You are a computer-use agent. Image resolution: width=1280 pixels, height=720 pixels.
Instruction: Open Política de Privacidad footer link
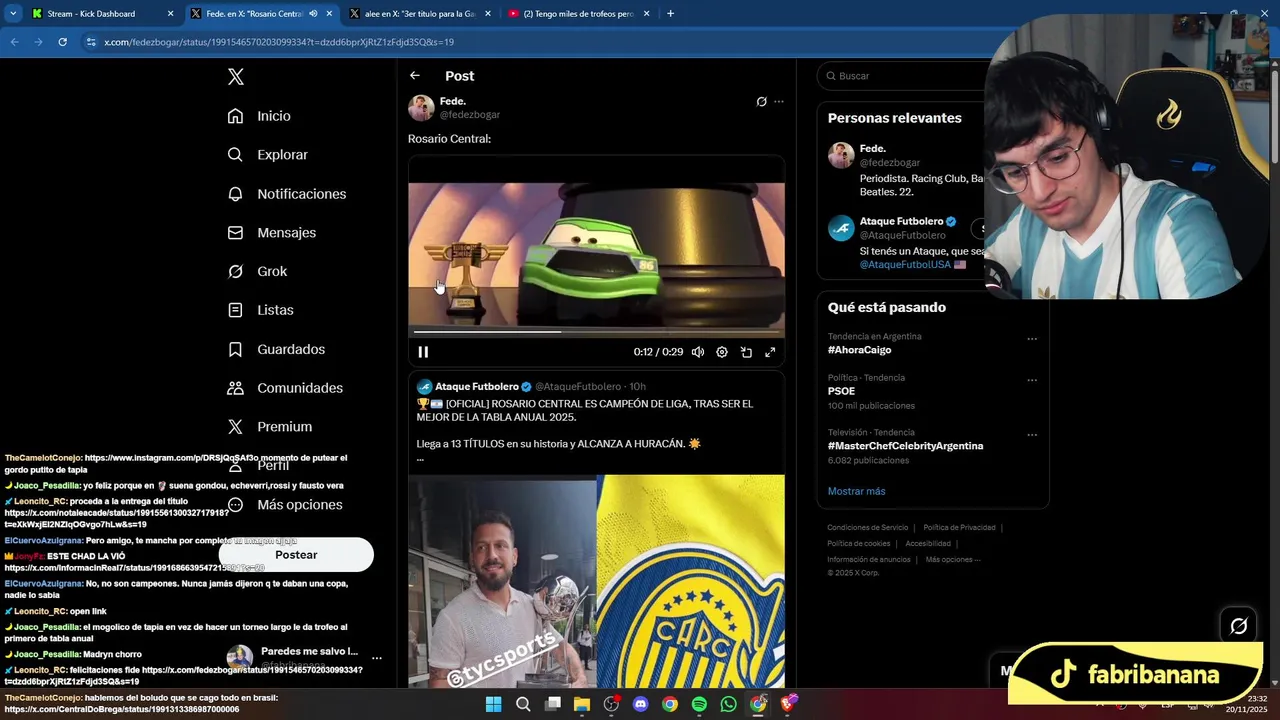(x=959, y=528)
